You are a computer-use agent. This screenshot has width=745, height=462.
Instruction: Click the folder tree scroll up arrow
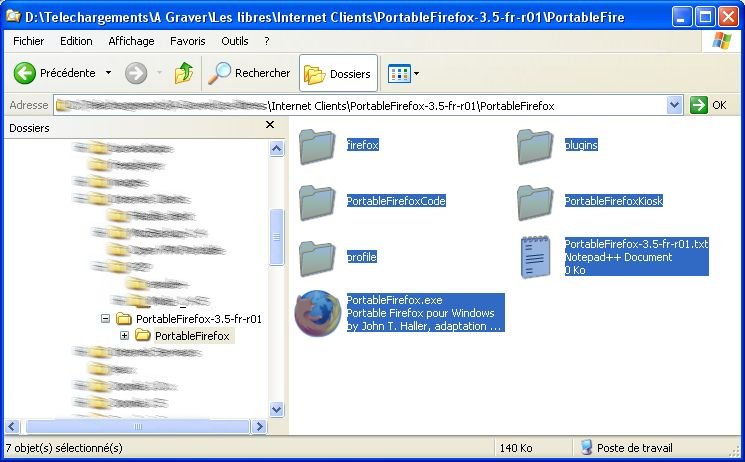coord(277,149)
